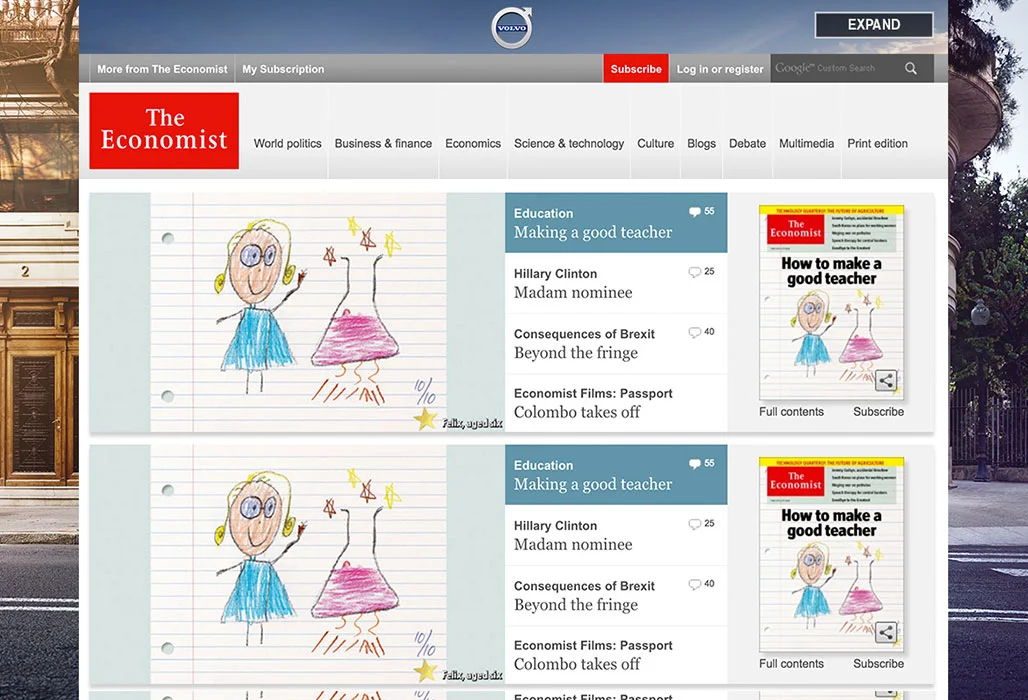The height and width of the screenshot is (700, 1028).
Task: Select the Economics nav item
Action: (473, 144)
